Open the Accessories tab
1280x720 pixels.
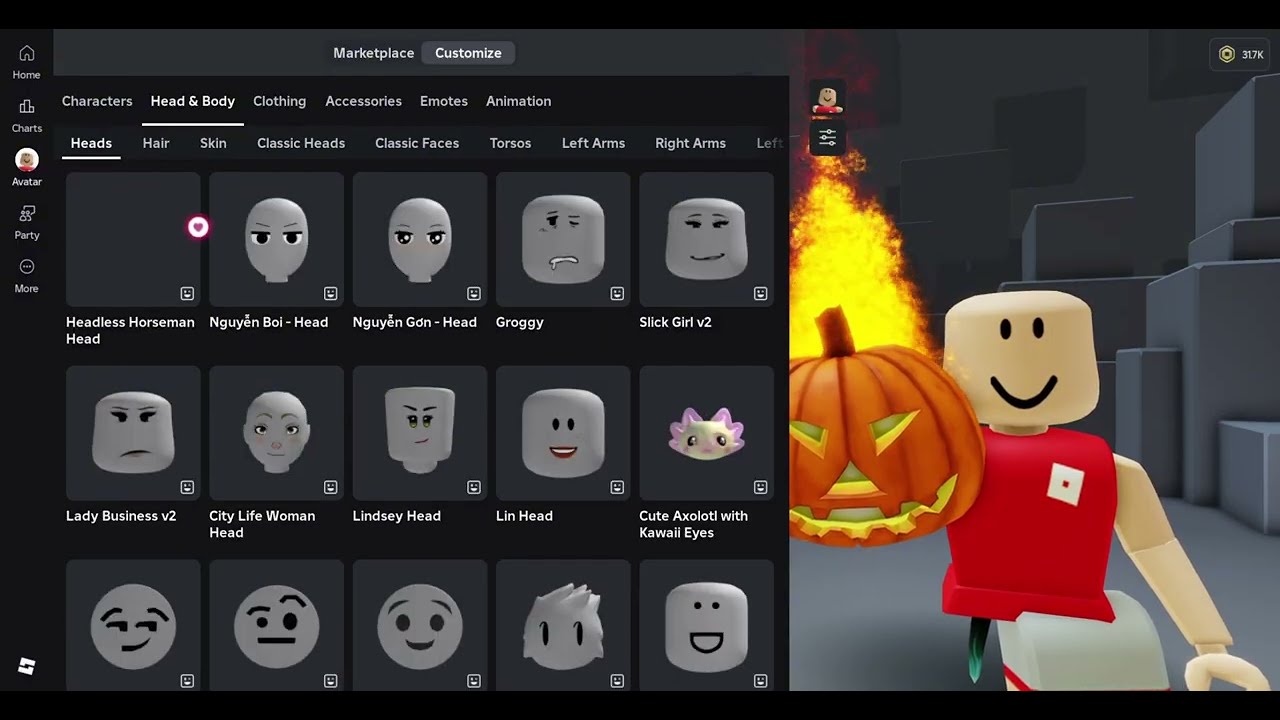coord(364,101)
